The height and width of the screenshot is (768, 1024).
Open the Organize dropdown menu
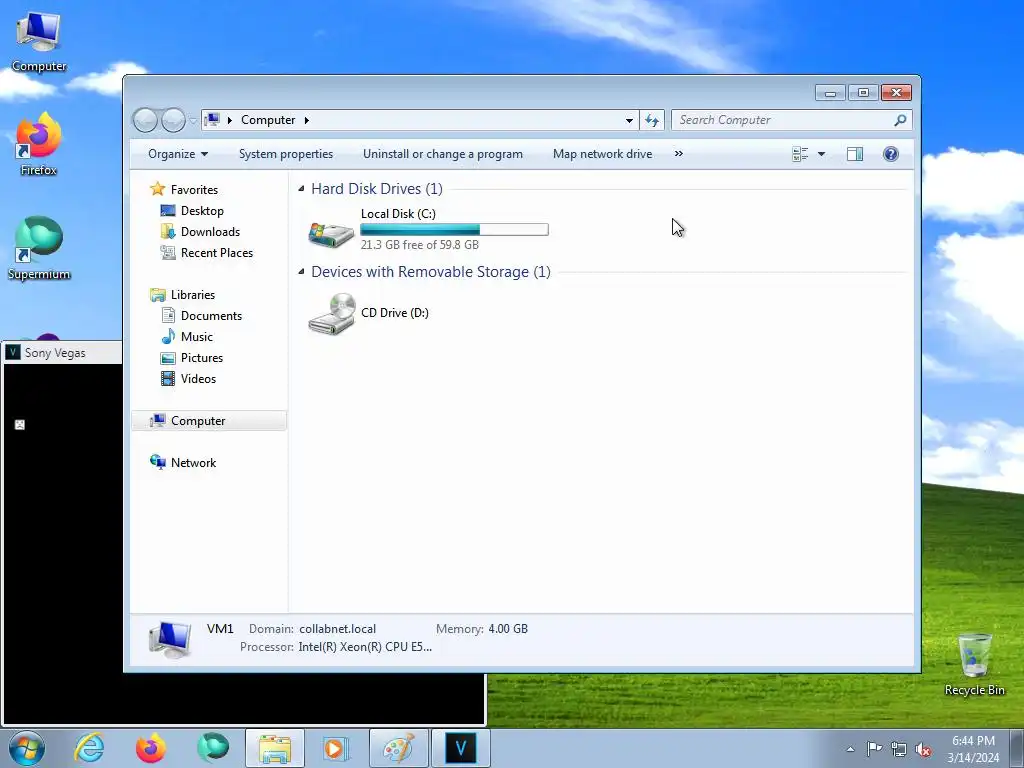click(178, 154)
